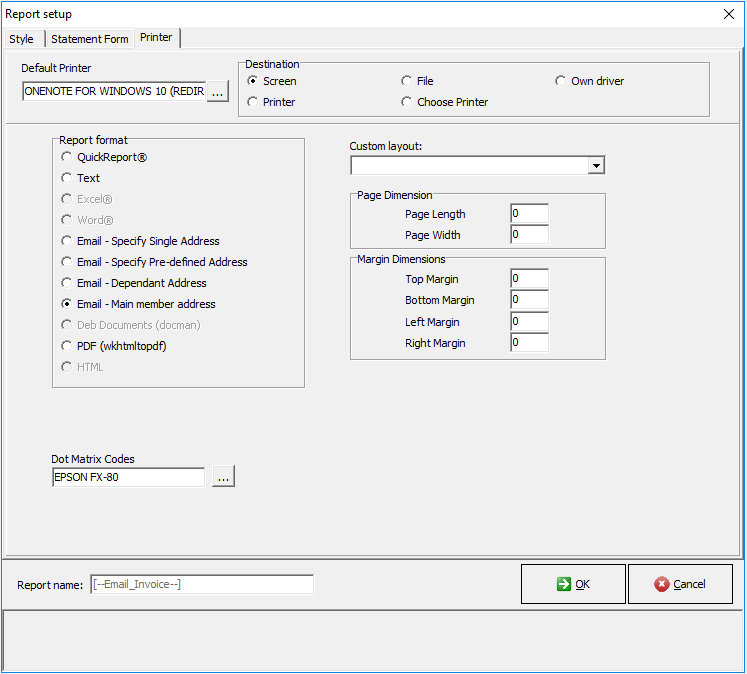Click the OK button
747x674 pixels.
point(573,584)
